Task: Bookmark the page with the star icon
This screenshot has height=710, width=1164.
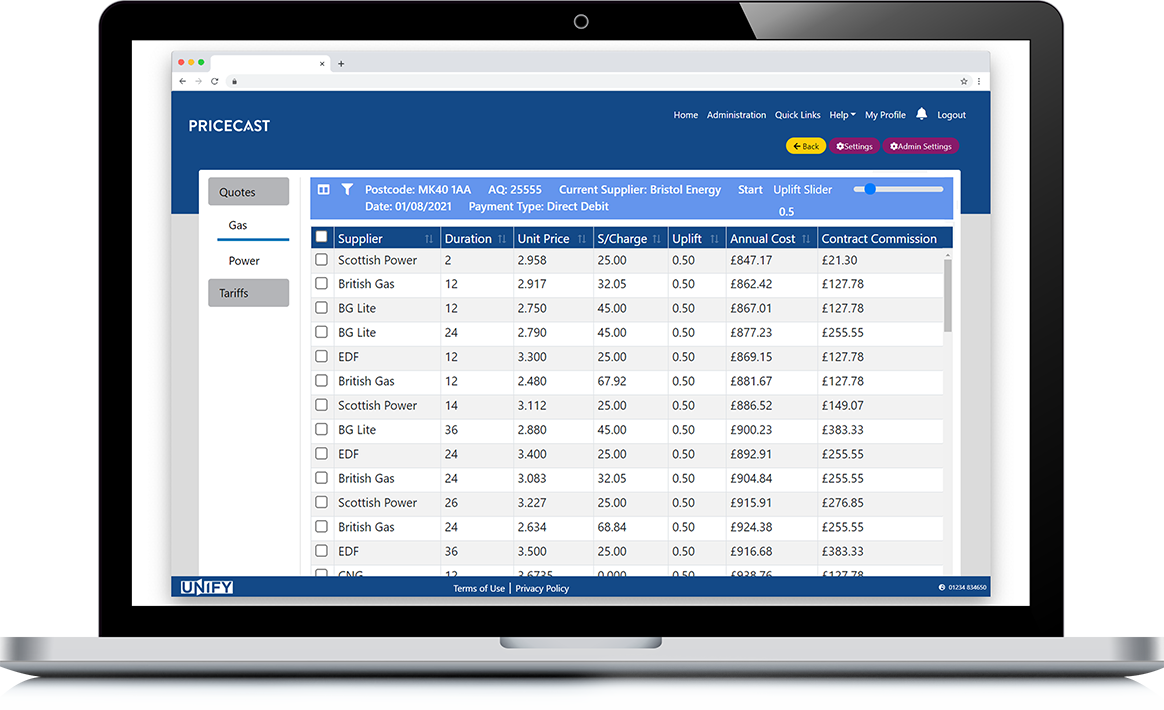Action: tap(964, 82)
